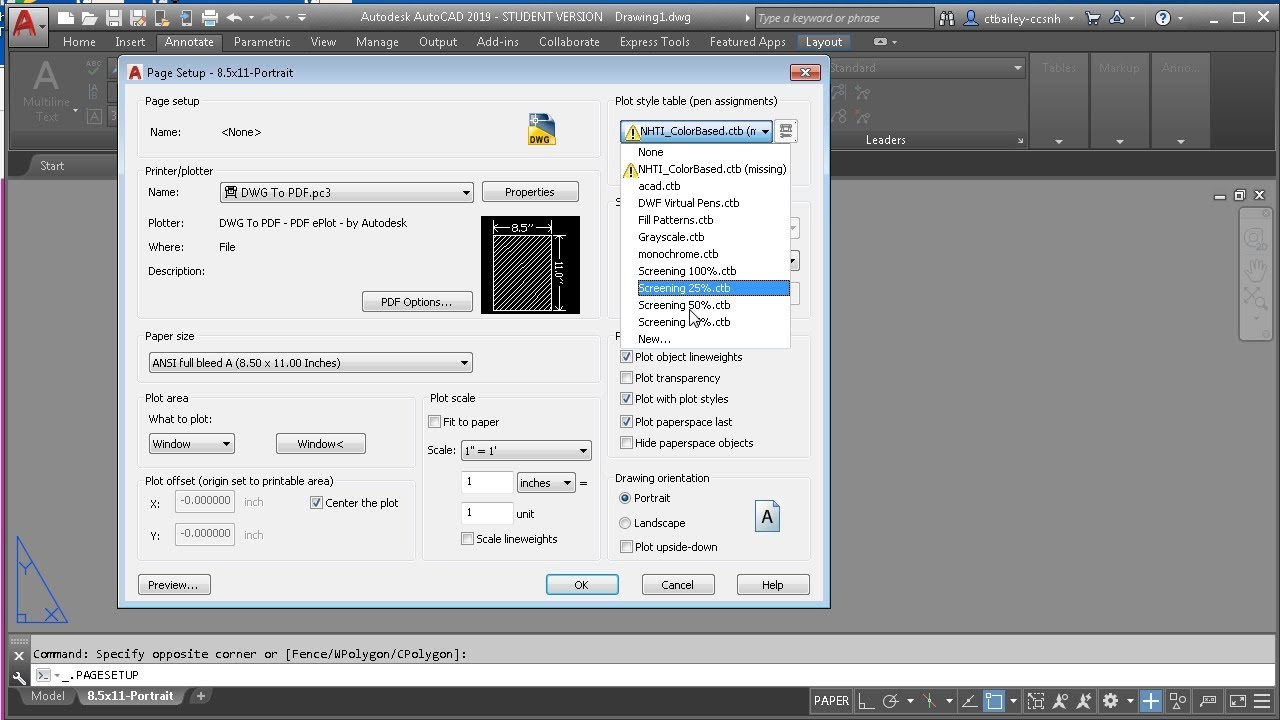Select the Portrait orientation radio button
Image resolution: width=1280 pixels, height=720 pixels.
point(625,498)
